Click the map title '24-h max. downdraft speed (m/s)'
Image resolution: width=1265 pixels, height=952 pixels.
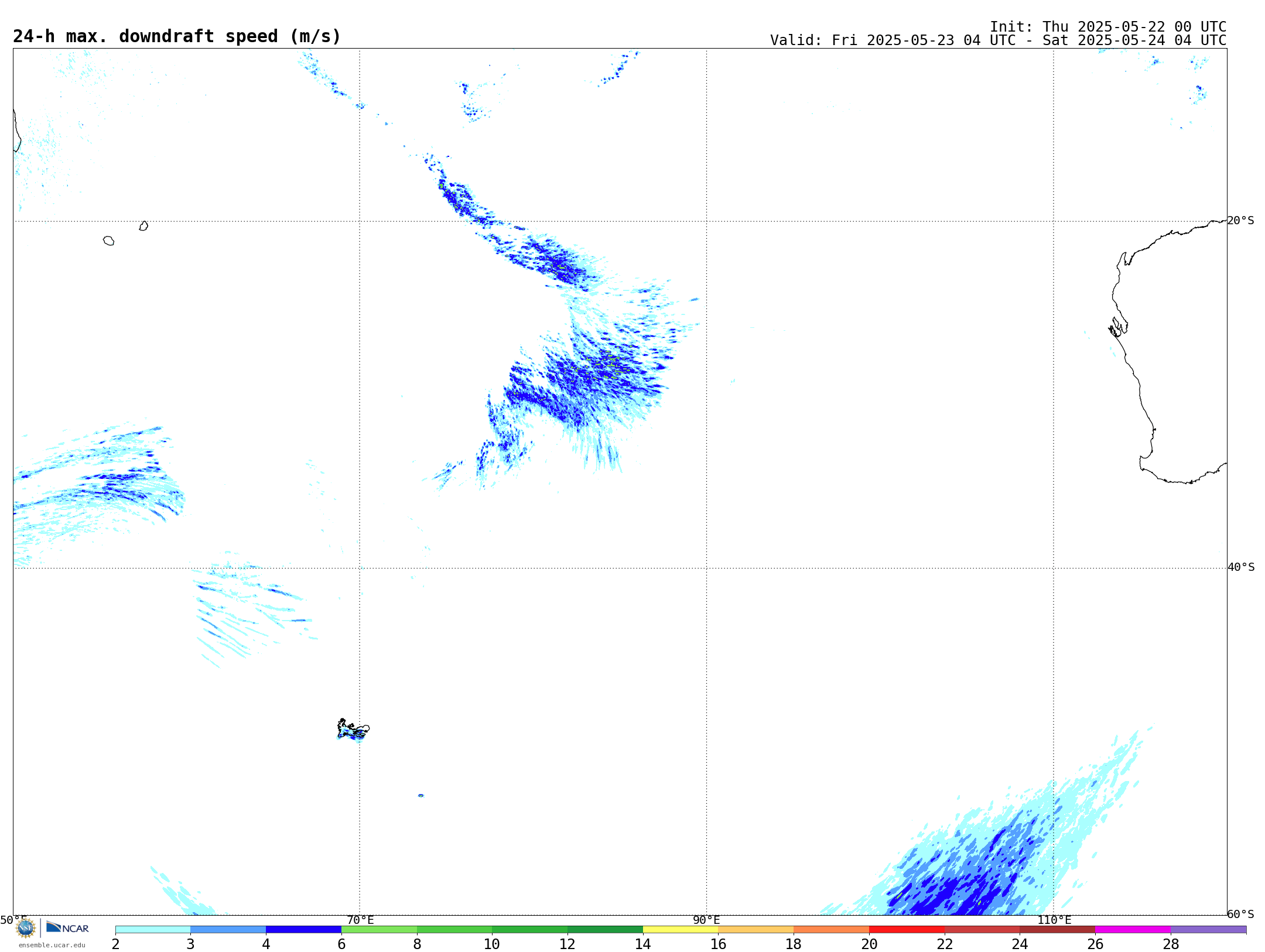177,36
